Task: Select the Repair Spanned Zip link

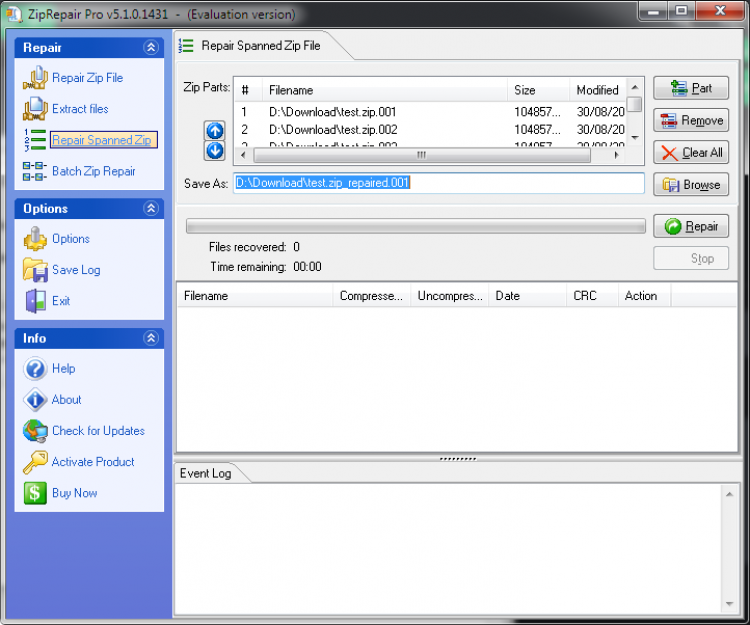Action: point(103,140)
